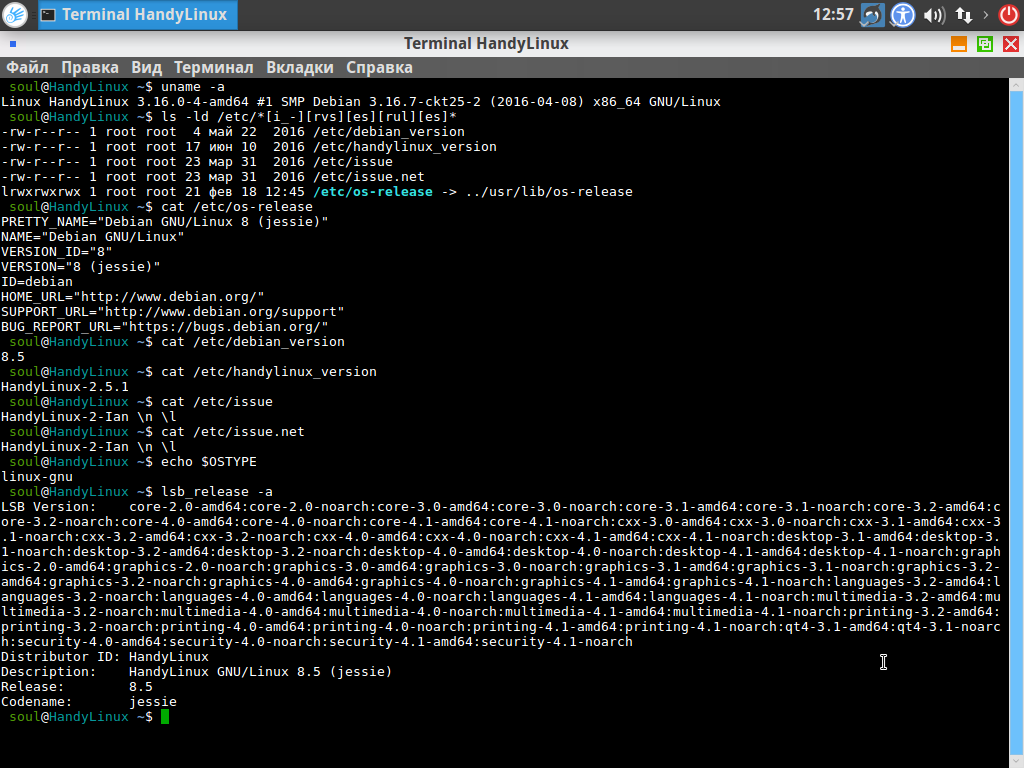Click the 12:57 panel clock

(833, 14)
